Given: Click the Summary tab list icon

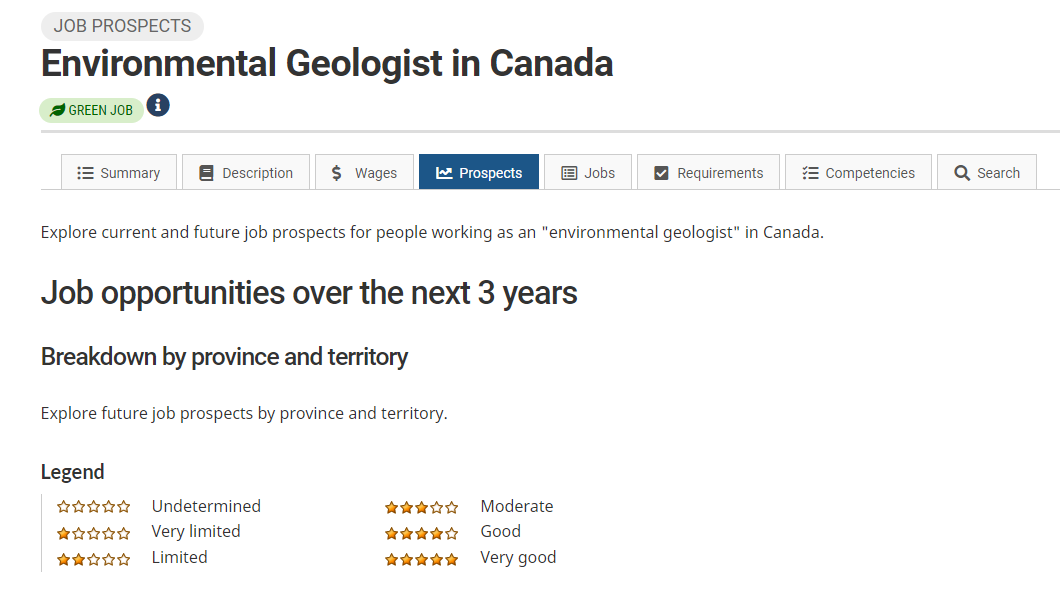Looking at the screenshot, I should [x=85, y=173].
